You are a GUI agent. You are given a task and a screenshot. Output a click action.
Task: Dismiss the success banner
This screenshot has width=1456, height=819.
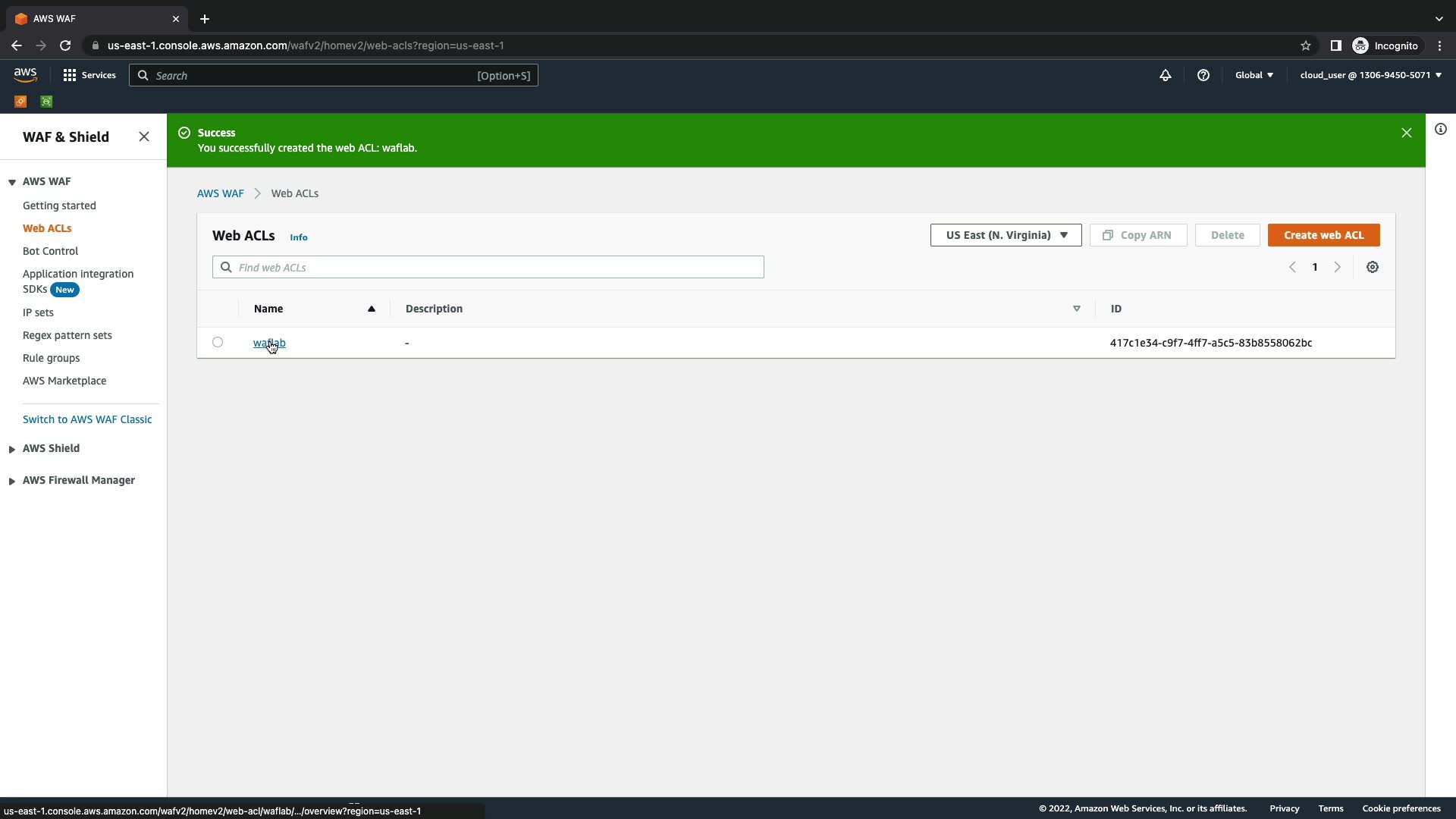pyautogui.click(x=1407, y=133)
